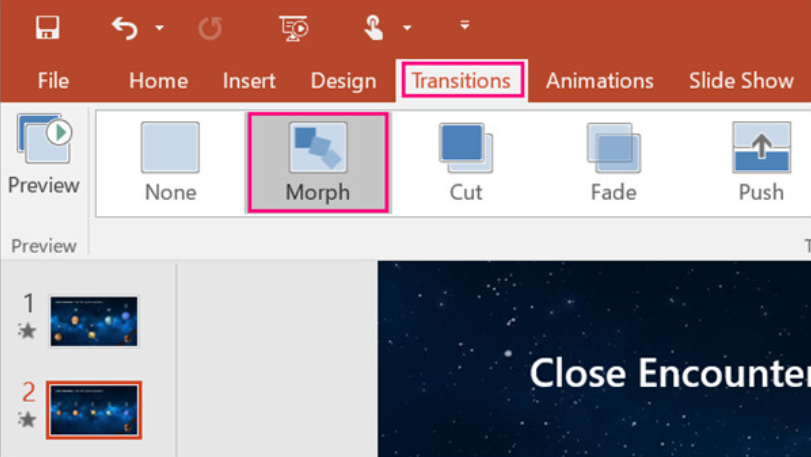Open the File tab
The image size is (811, 457).
tap(53, 81)
